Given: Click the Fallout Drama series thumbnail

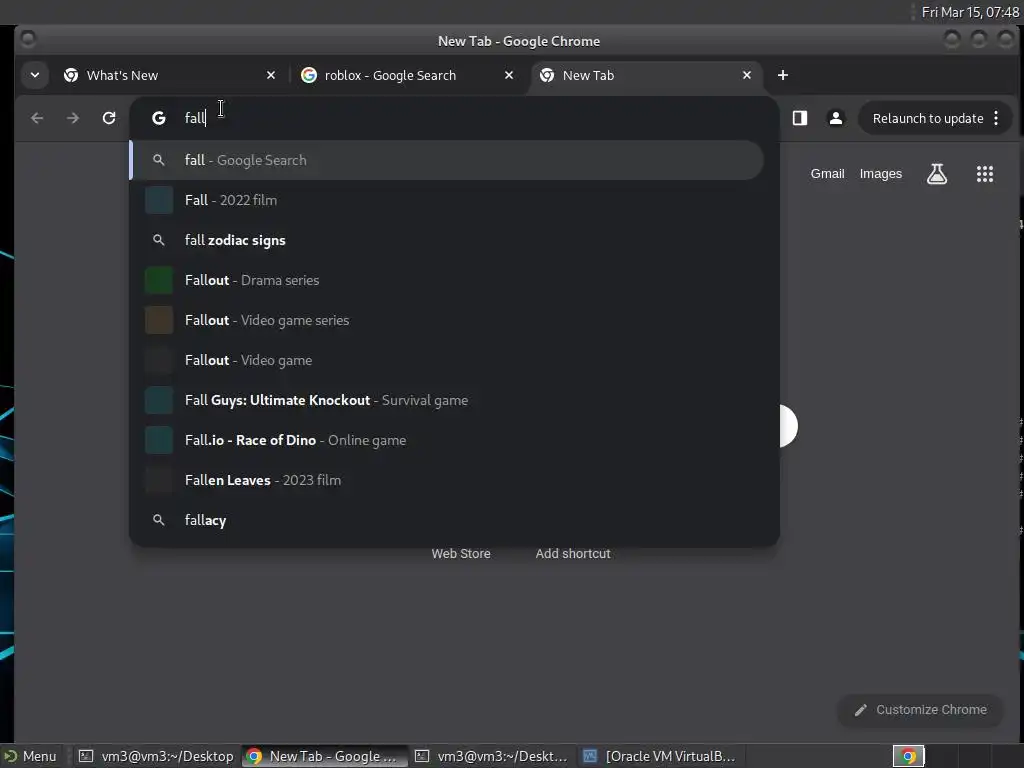Looking at the screenshot, I should click(x=159, y=280).
